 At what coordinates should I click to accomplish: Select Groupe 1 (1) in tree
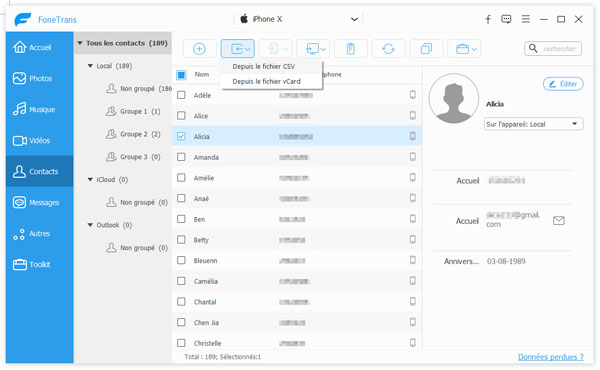[x=133, y=111]
